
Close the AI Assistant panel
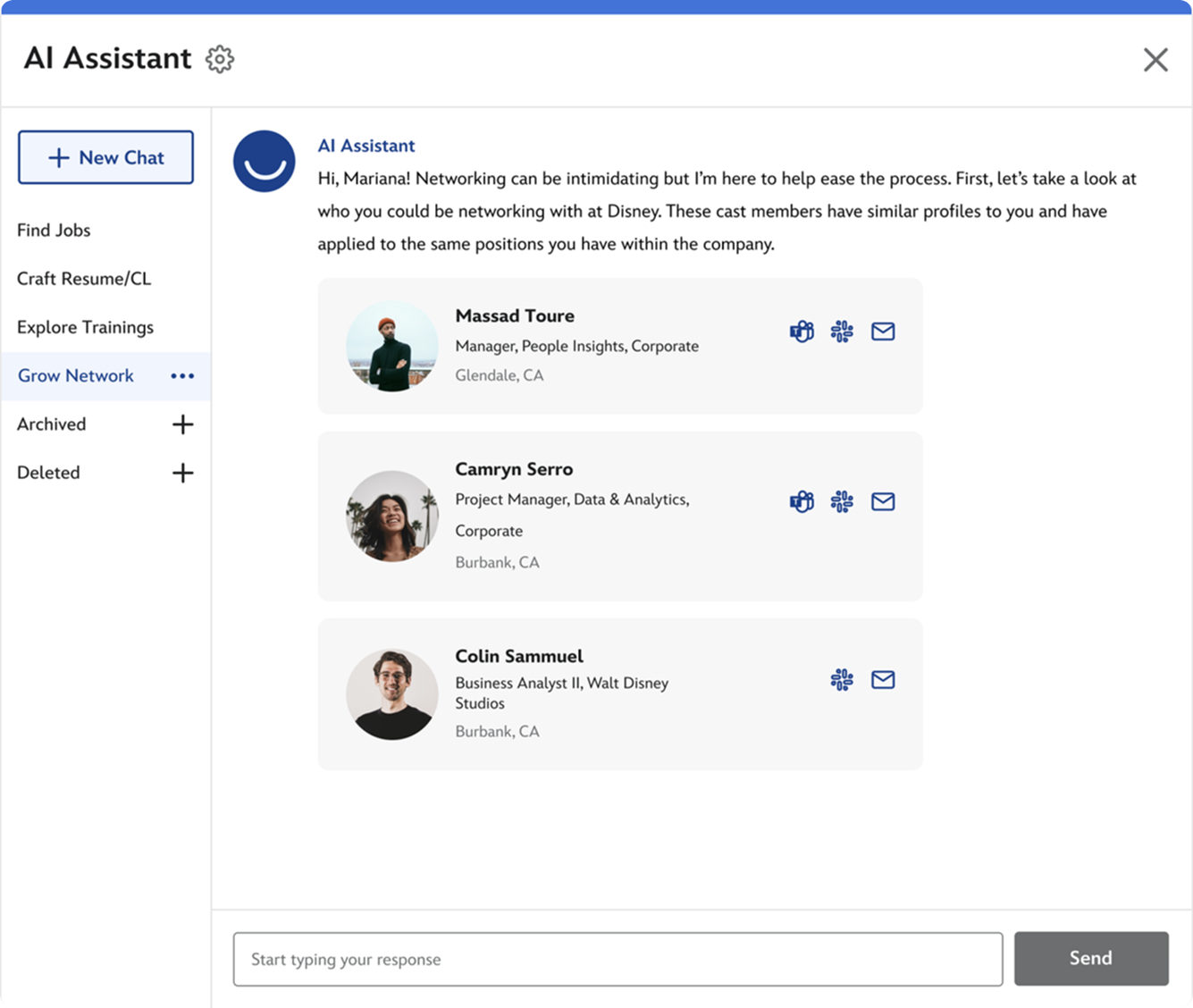(1155, 60)
